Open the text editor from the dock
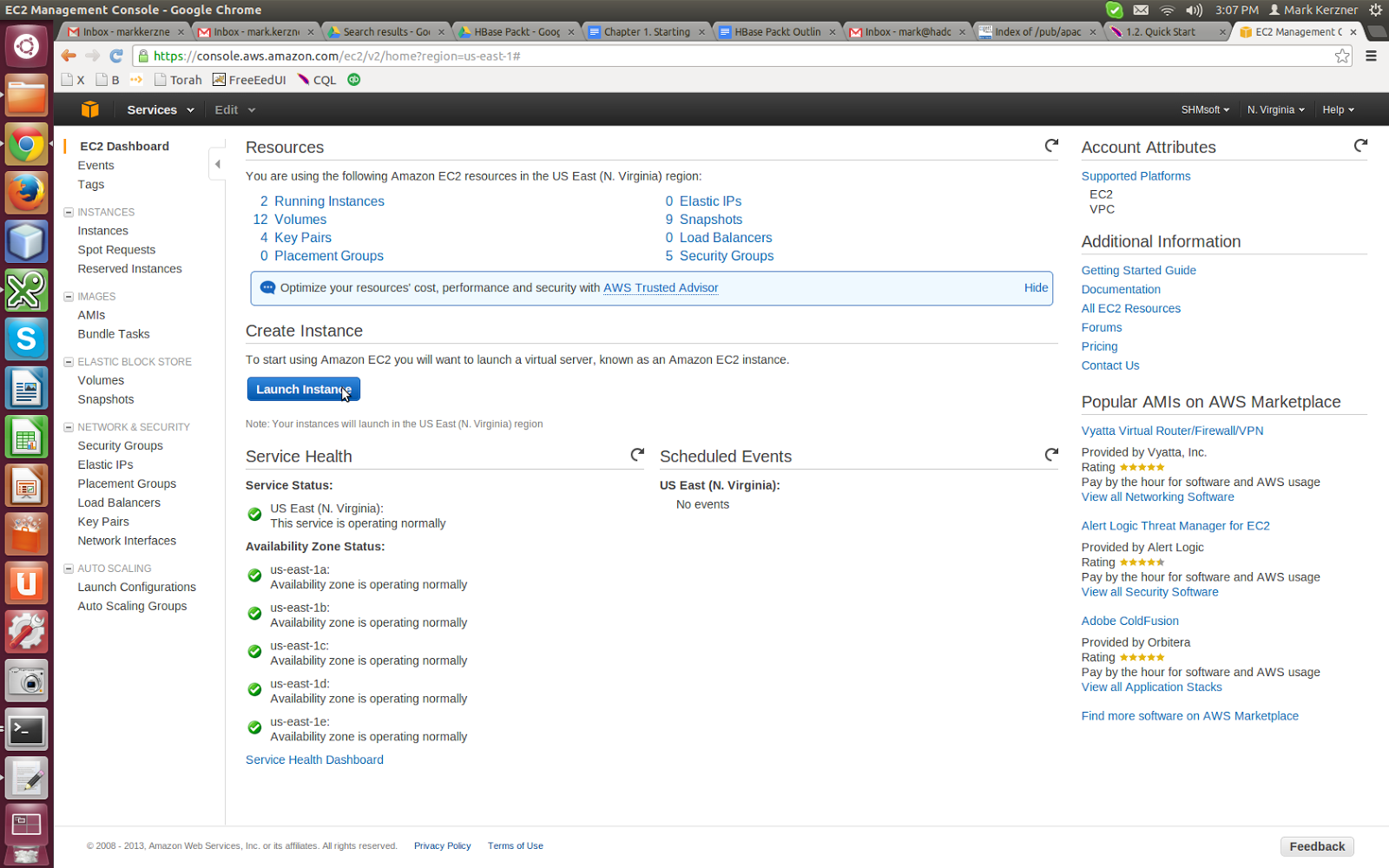 pyautogui.click(x=26, y=779)
